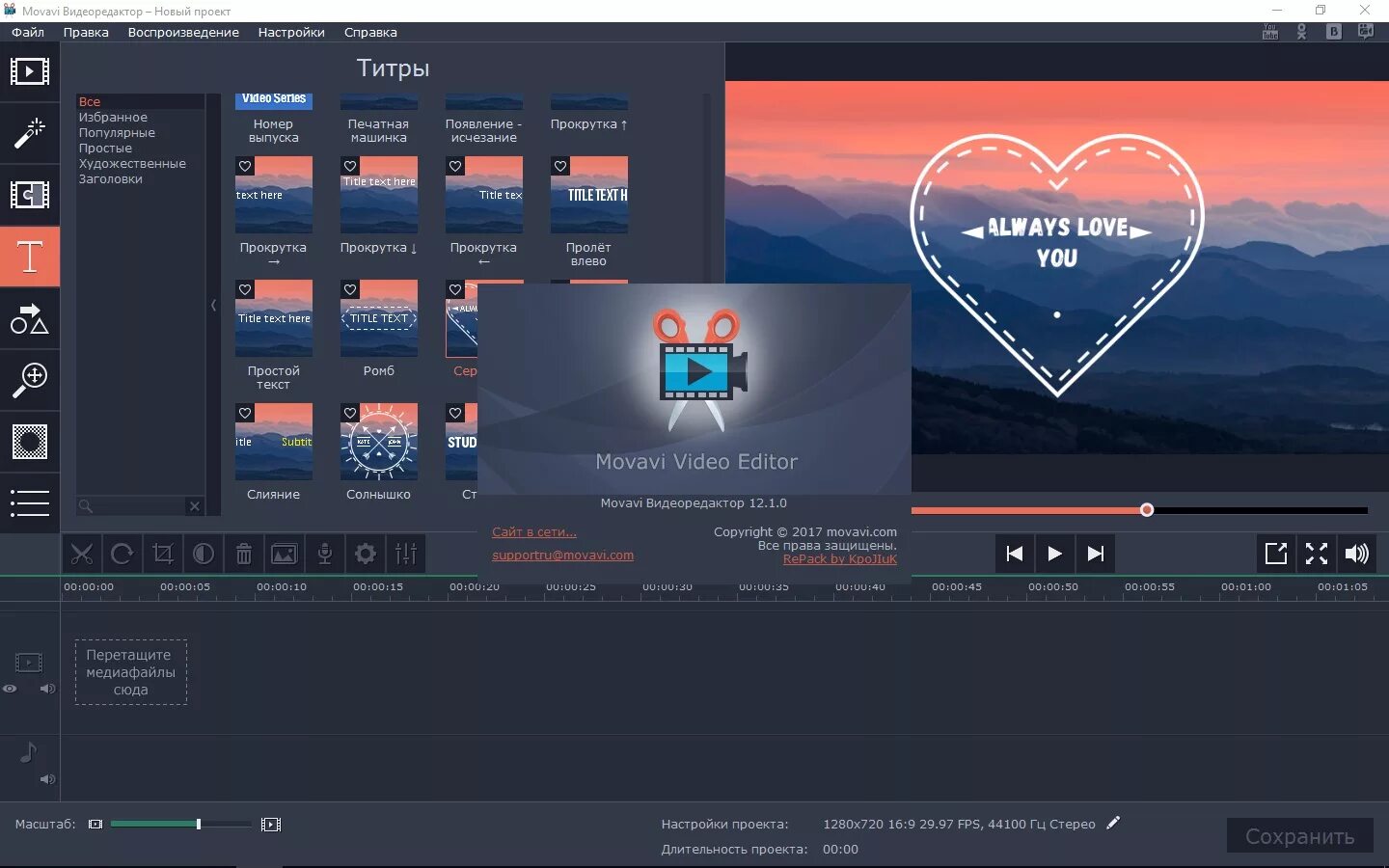The width and height of the screenshot is (1389, 868).
Task: Favorite the Простой текст title heart
Action: pyautogui.click(x=245, y=289)
